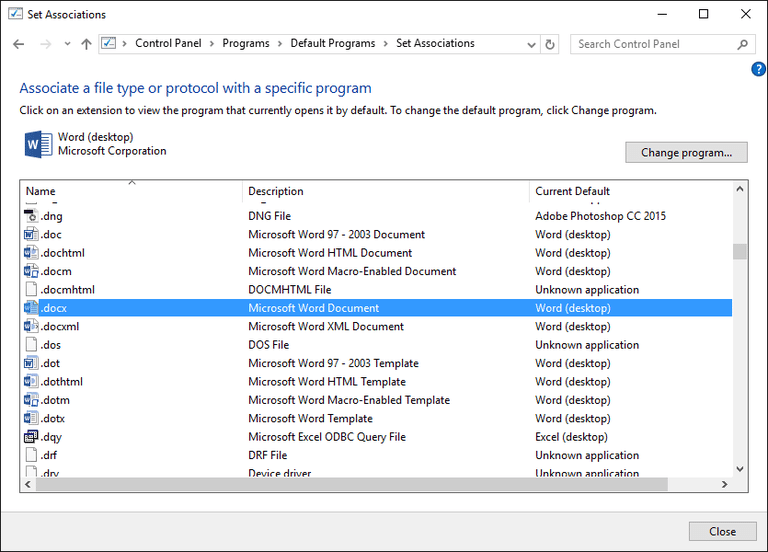Open Control Panel breadcrumb

coord(168,43)
